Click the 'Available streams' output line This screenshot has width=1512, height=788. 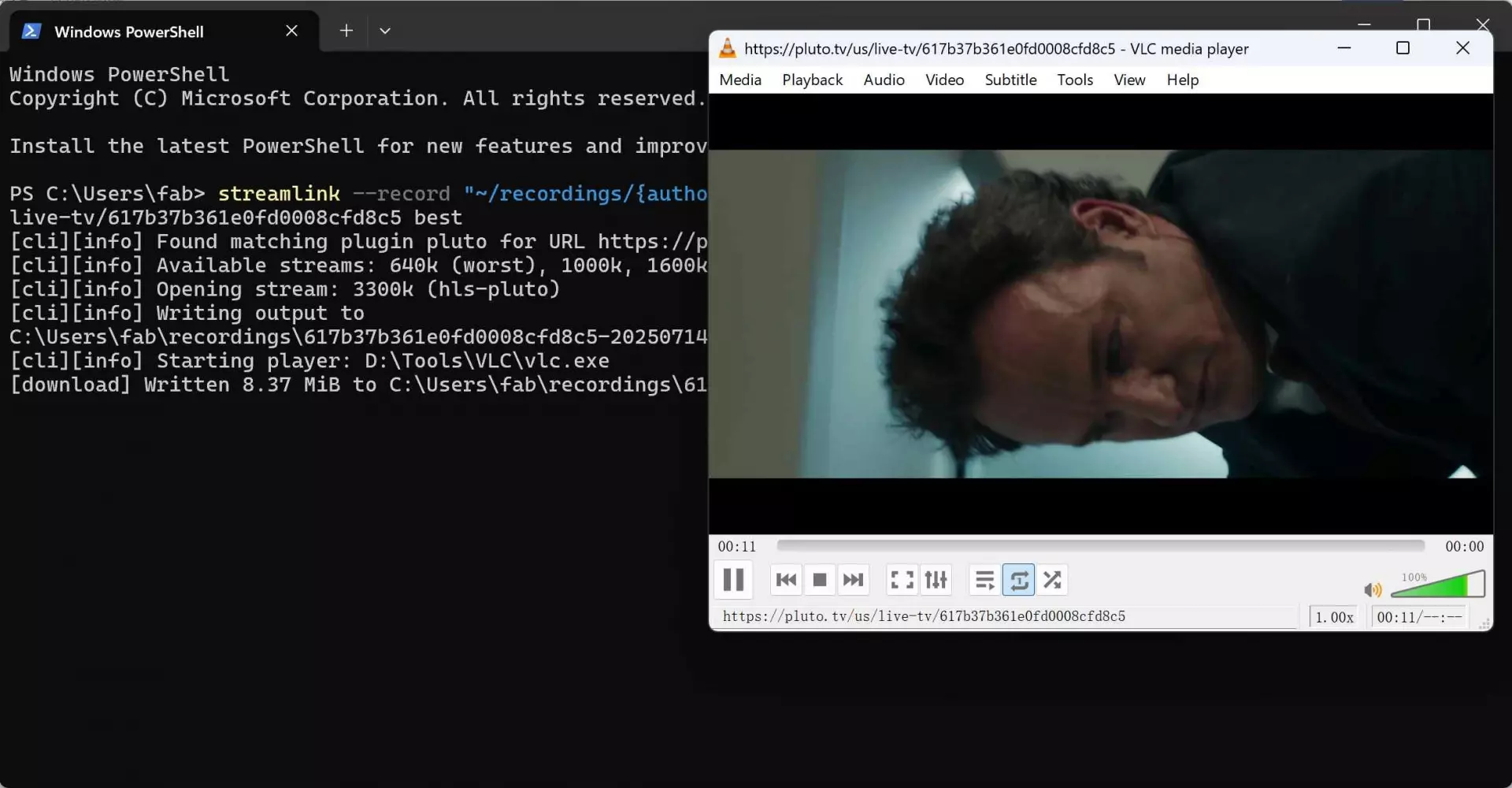[358, 266]
